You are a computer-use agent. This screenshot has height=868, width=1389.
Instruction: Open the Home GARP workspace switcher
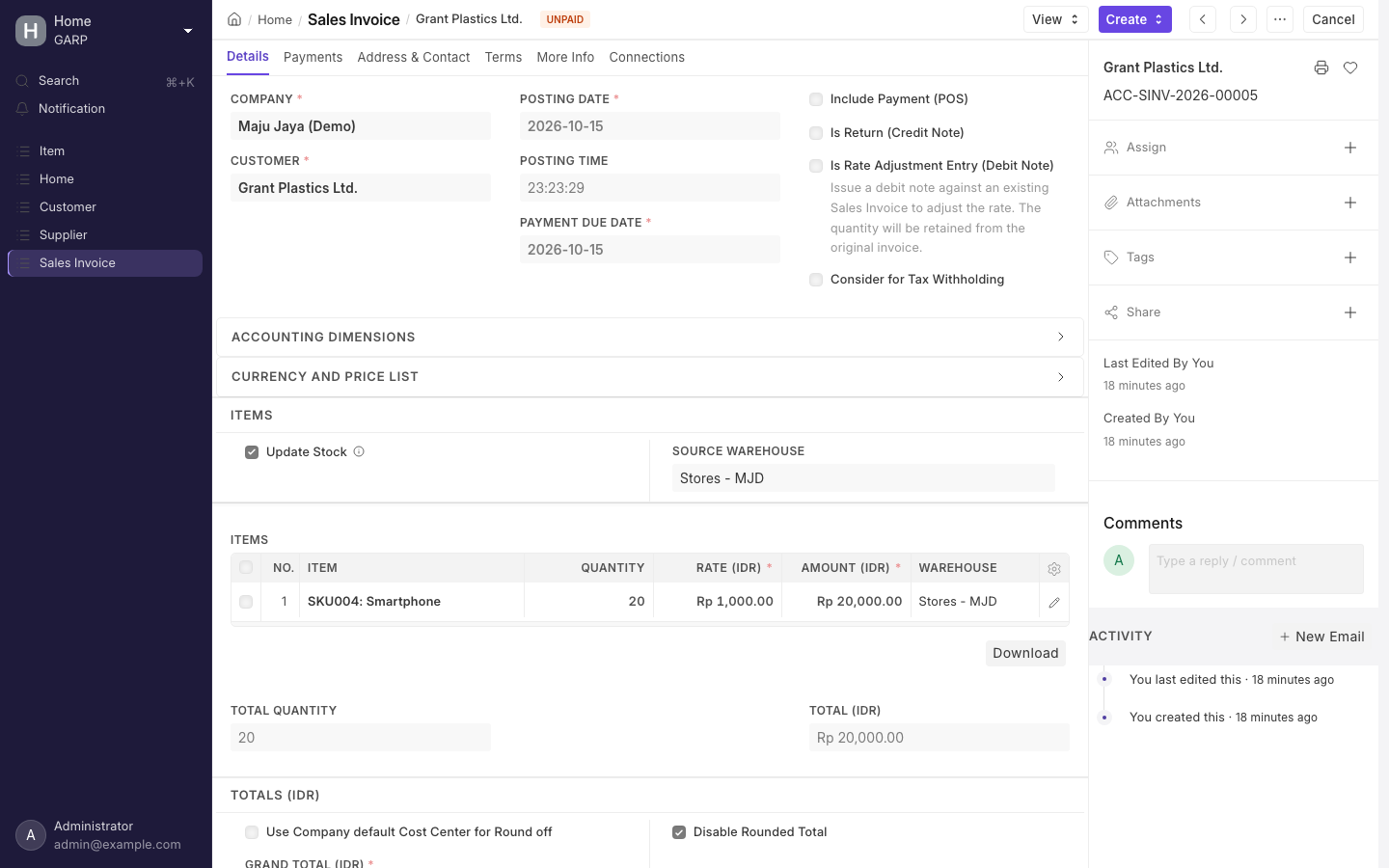(105, 31)
